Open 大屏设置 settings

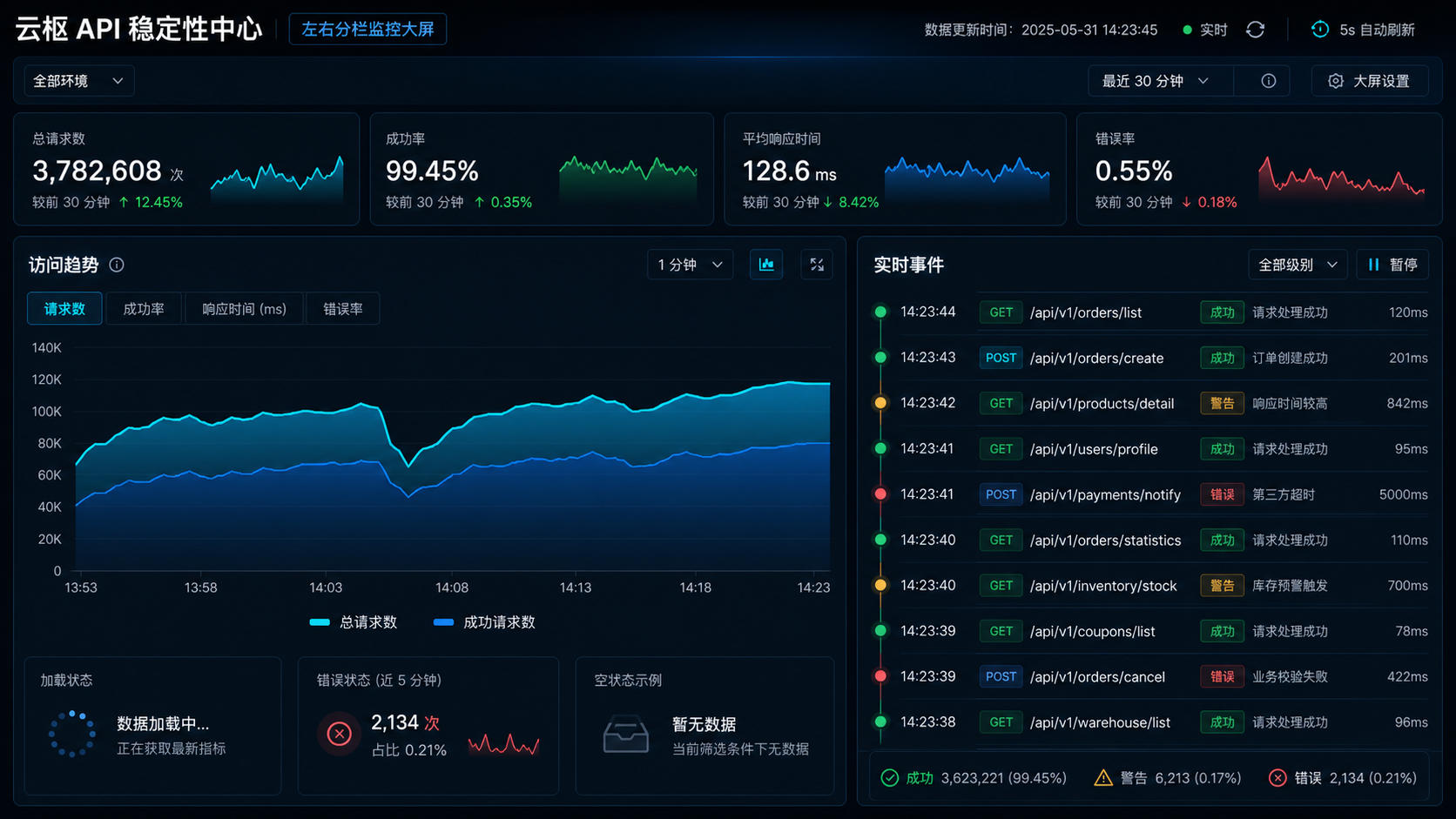click(x=1370, y=81)
